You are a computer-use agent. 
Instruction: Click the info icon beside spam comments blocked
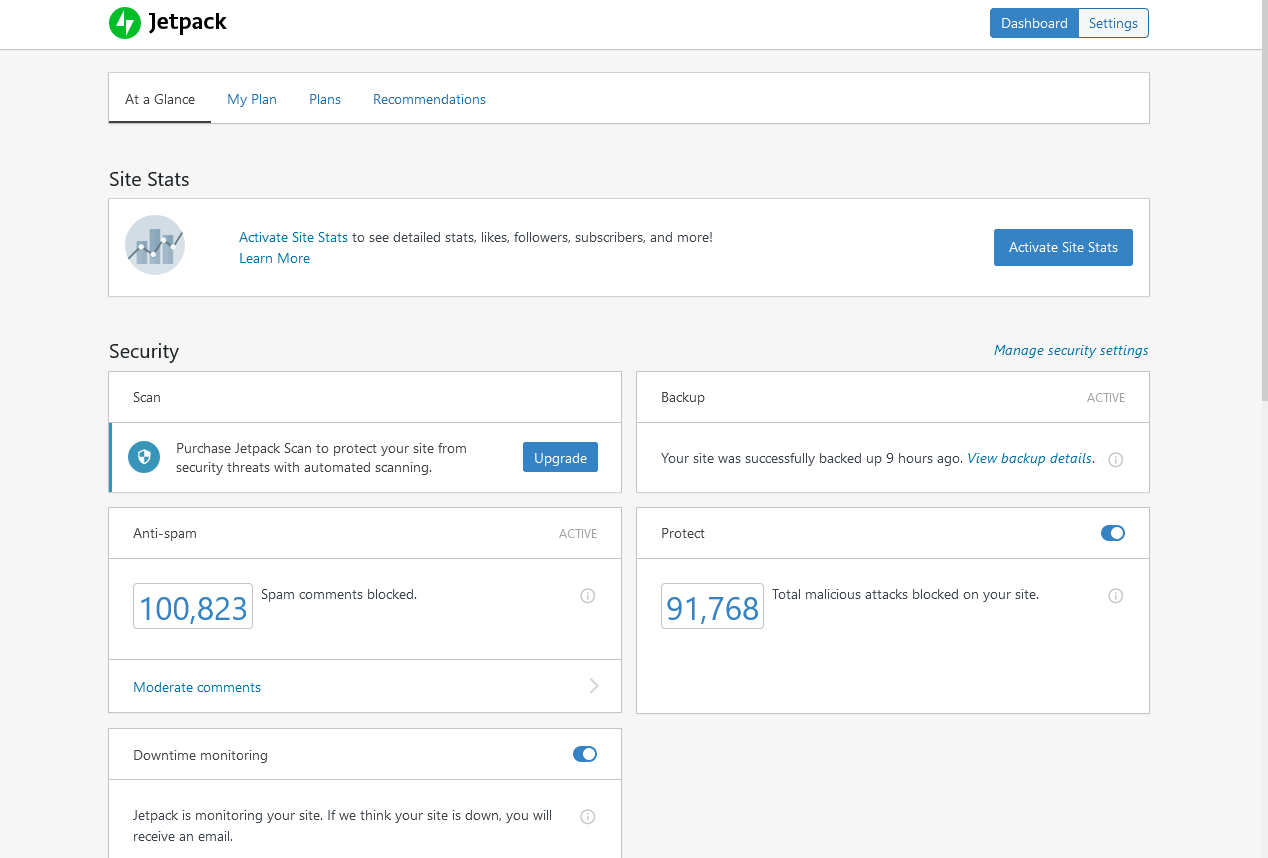pyautogui.click(x=587, y=595)
